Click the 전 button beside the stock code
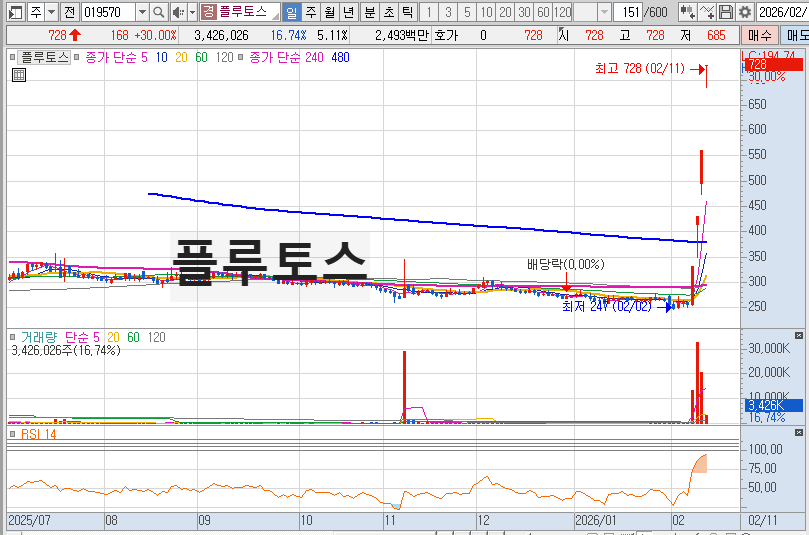Image resolution: width=809 pixels, height=535 pixels. point(70,12)
